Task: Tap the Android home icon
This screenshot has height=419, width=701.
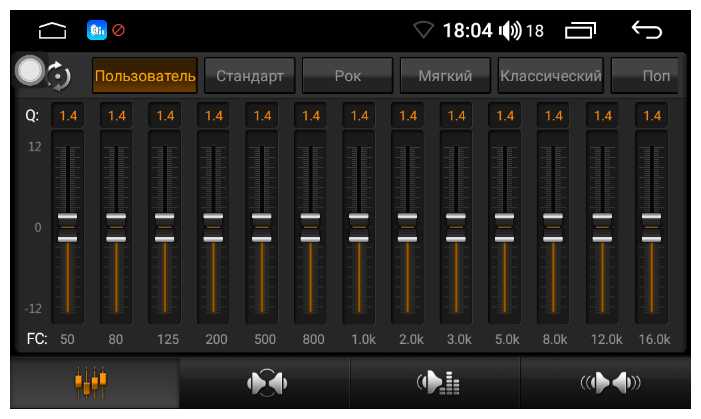Action: [52, 30]
